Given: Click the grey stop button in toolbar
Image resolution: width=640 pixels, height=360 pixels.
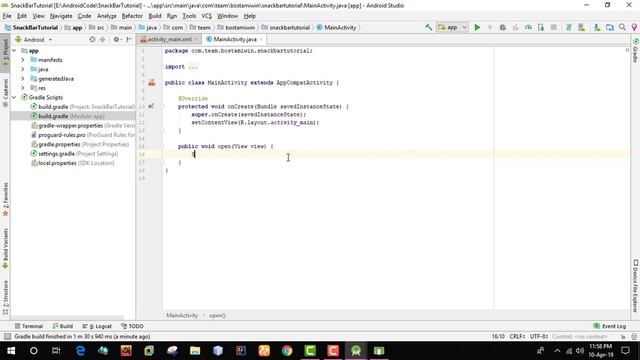Looking at the screenshot, I should [553, 27].
